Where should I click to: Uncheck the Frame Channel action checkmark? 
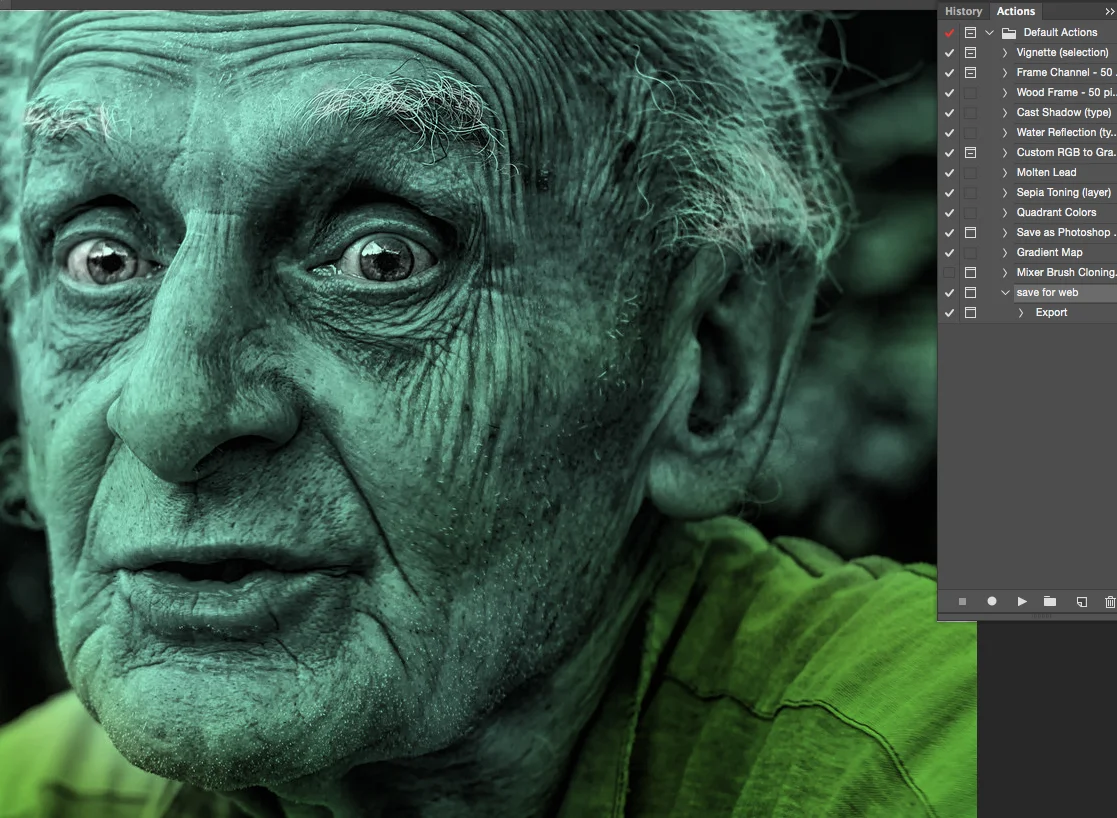[949, 73]
